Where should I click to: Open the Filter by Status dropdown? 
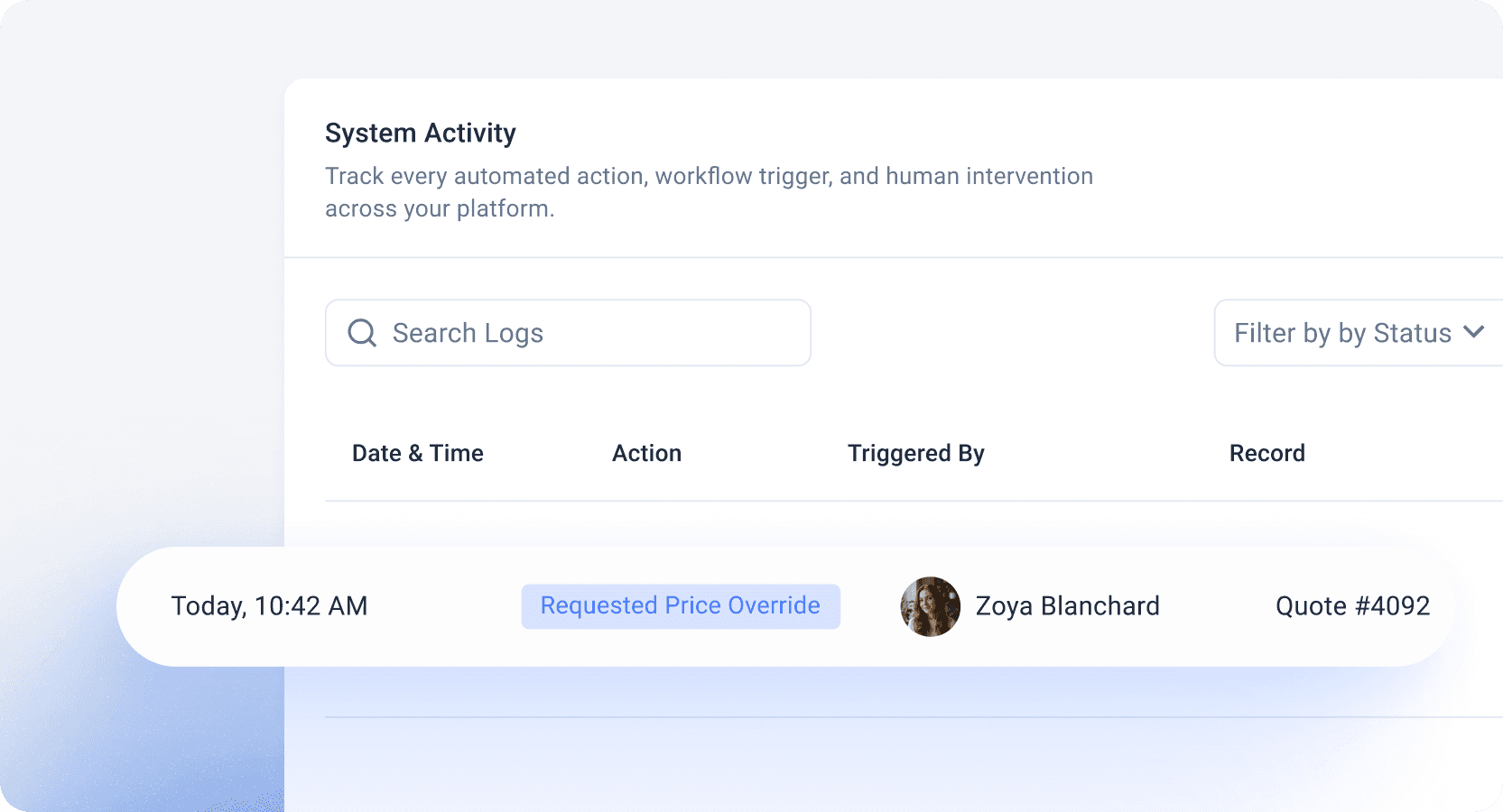[x=1359, y=333]
